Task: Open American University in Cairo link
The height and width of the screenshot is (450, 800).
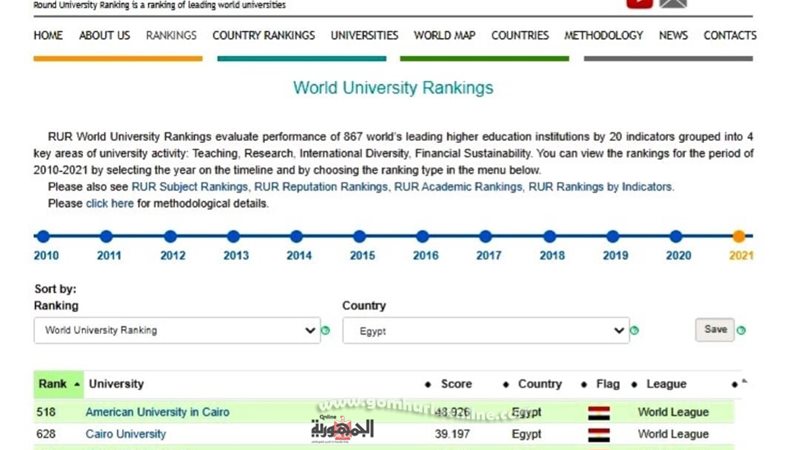Action: (157, 412)
